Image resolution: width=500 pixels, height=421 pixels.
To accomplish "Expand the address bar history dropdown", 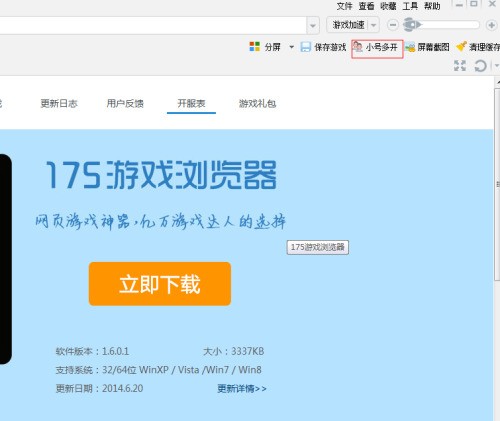I will pyautogui.click(x=313, y=25).
